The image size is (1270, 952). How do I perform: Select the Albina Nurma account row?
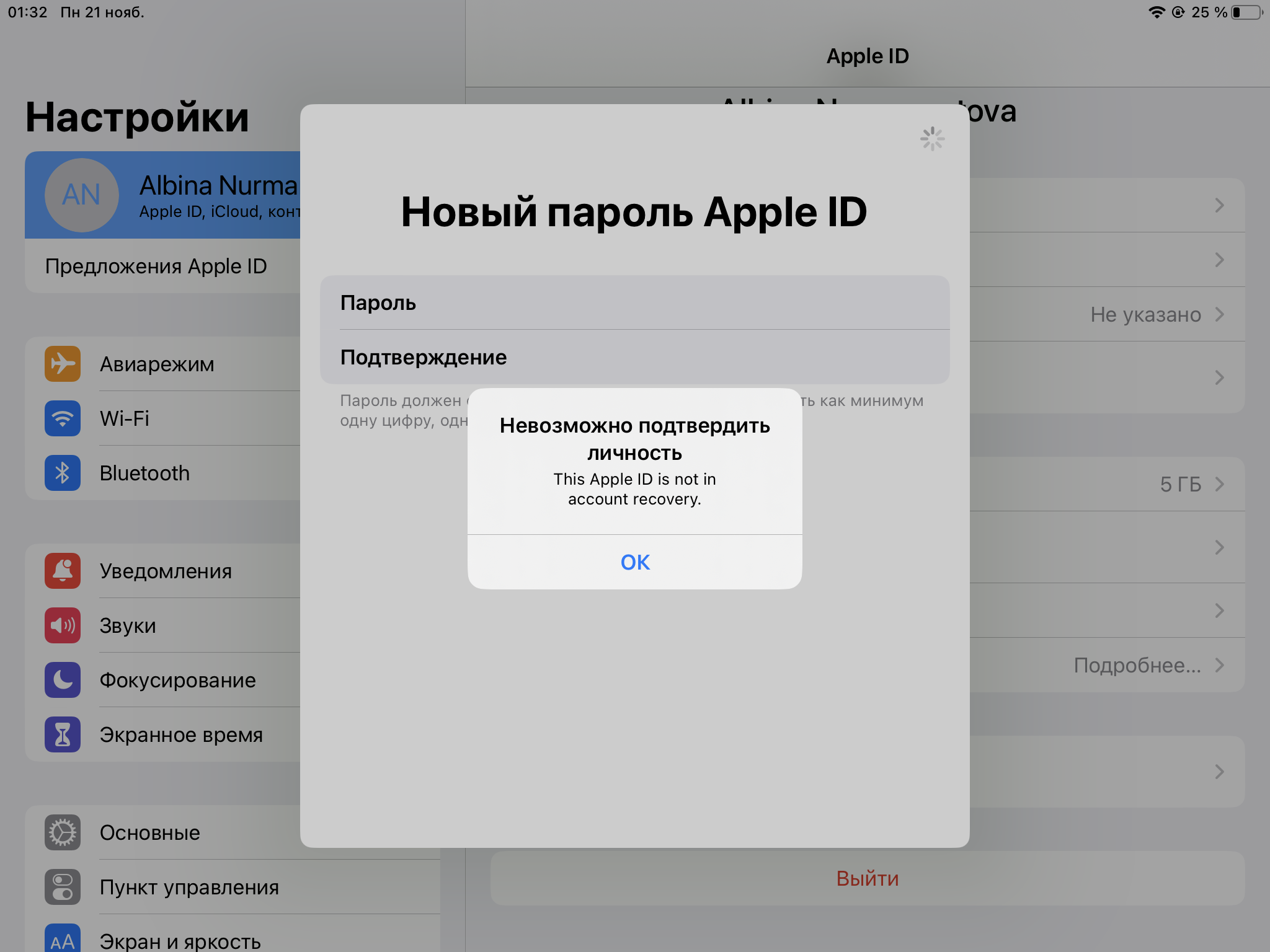coord(162,195)
